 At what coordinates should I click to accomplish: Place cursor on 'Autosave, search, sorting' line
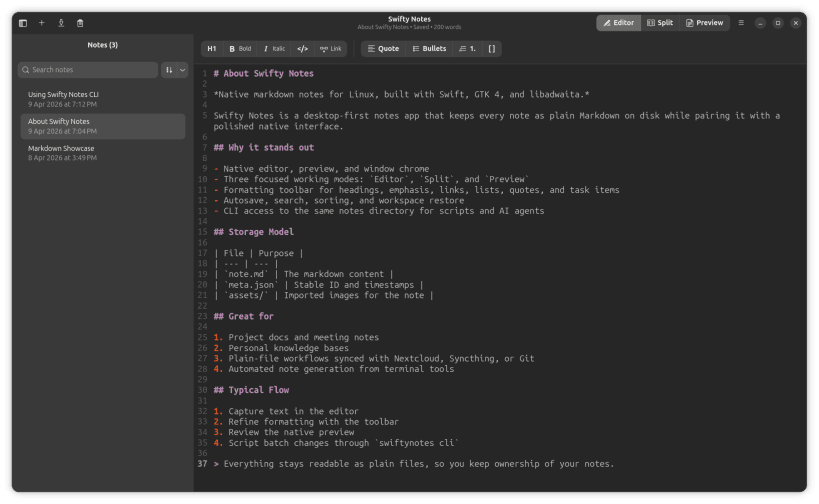(338, 201)
